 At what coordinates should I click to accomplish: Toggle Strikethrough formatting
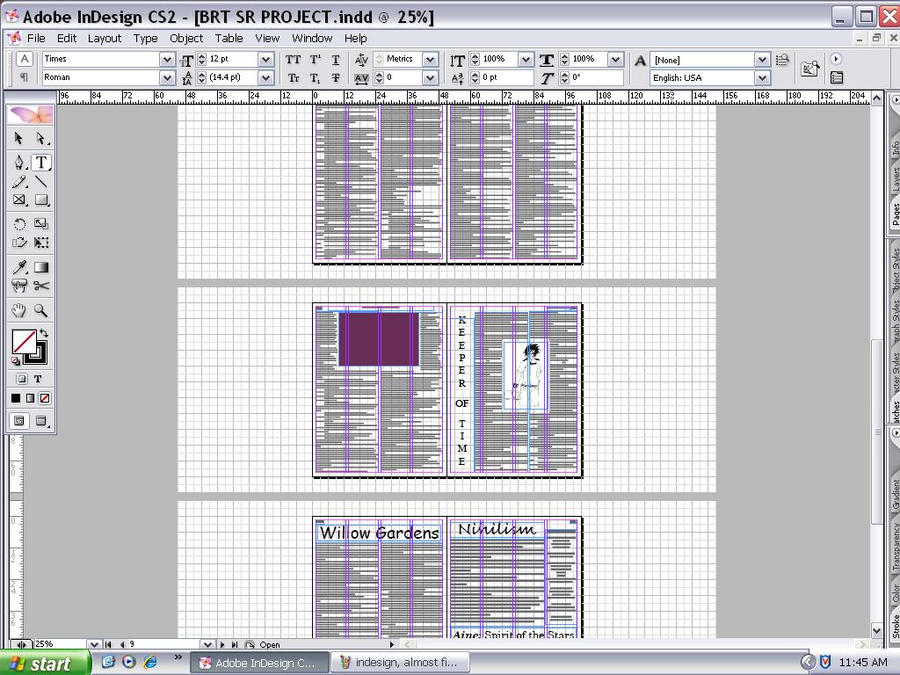[x=336, y=77]
